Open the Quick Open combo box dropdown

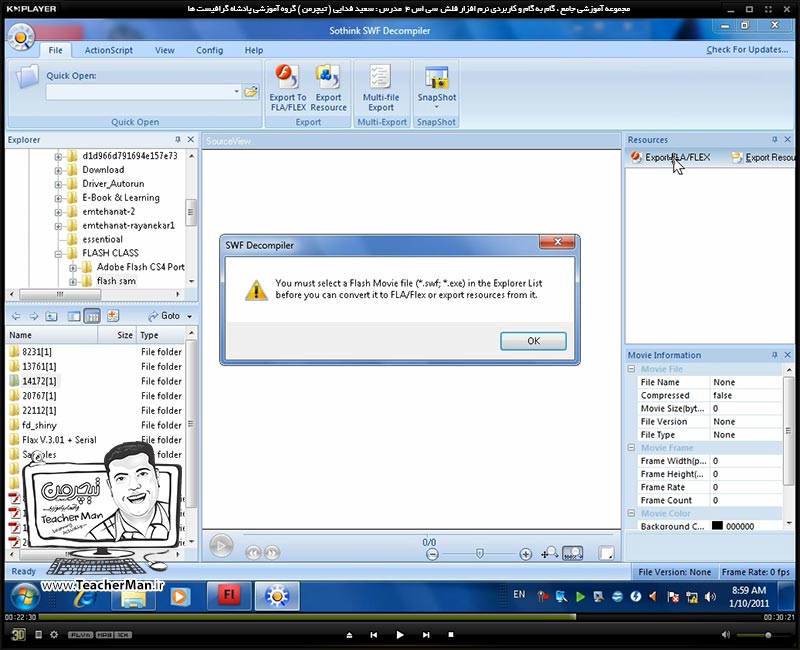[x=236, y=92]
